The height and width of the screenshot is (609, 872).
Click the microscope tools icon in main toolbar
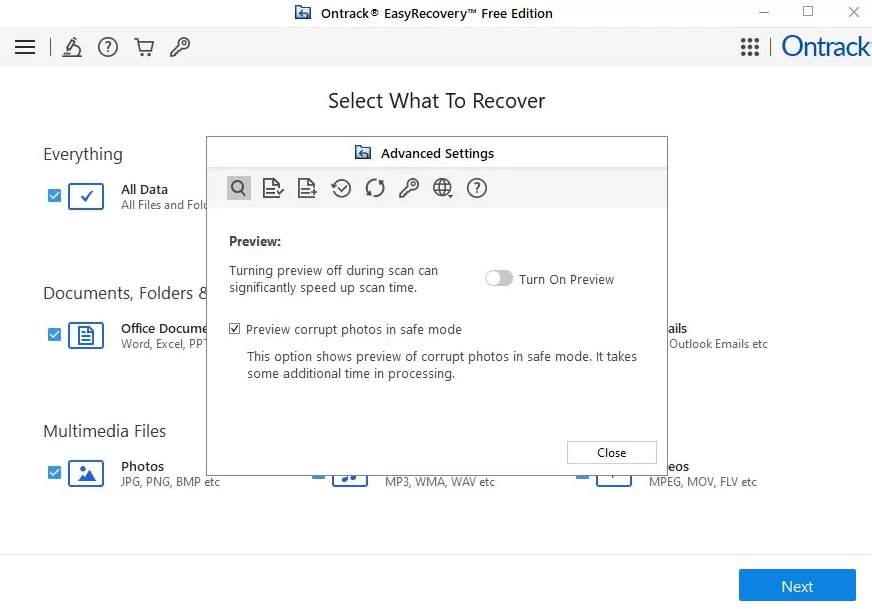point(72,47)
